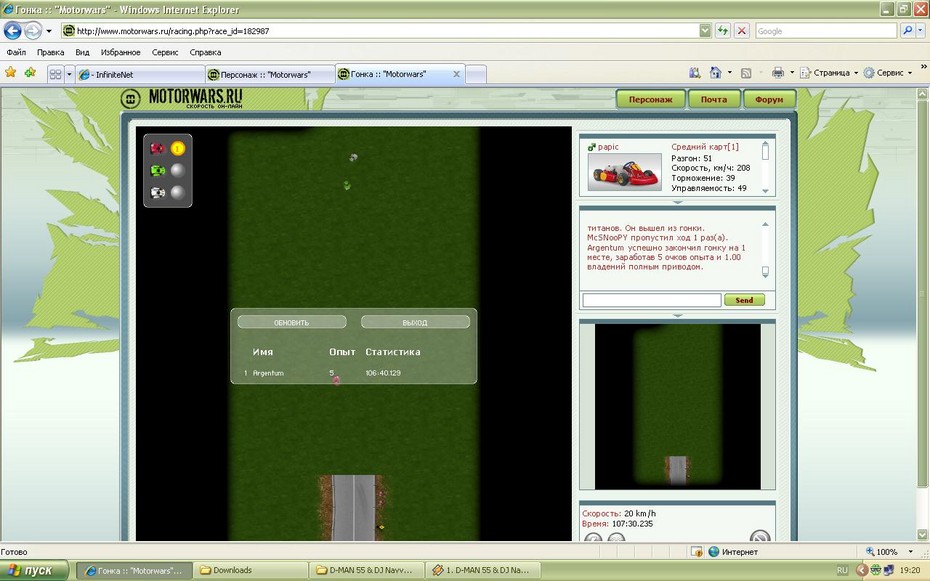Click the research binoculars toolbar icon
930x581 pixels.
(x=695, y=72)
